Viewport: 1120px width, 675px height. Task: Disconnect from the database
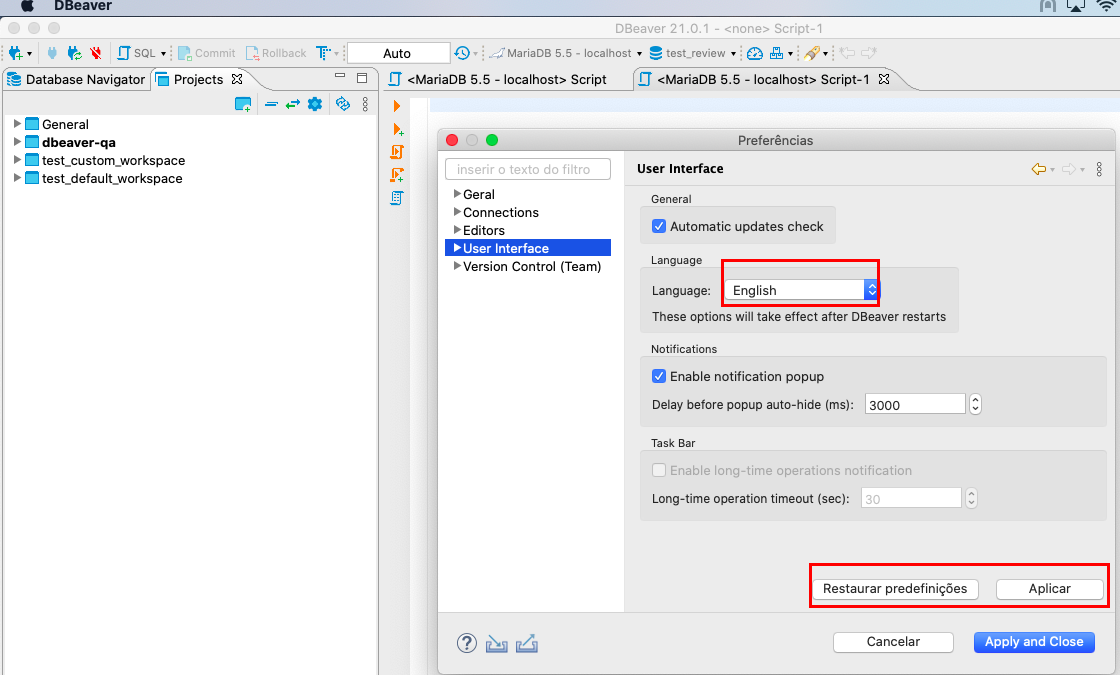pos(94,52)
